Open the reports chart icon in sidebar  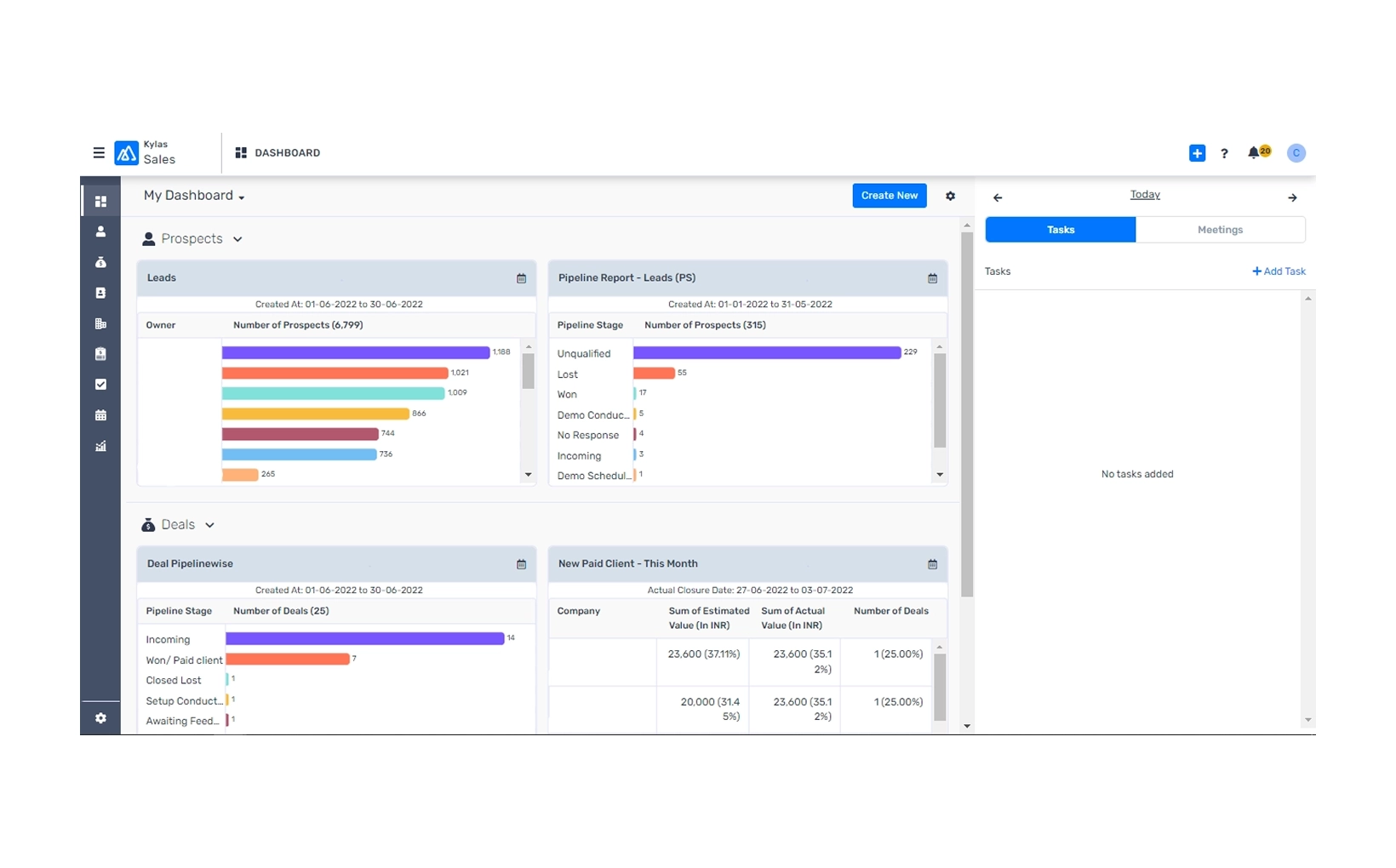(100, 446)
